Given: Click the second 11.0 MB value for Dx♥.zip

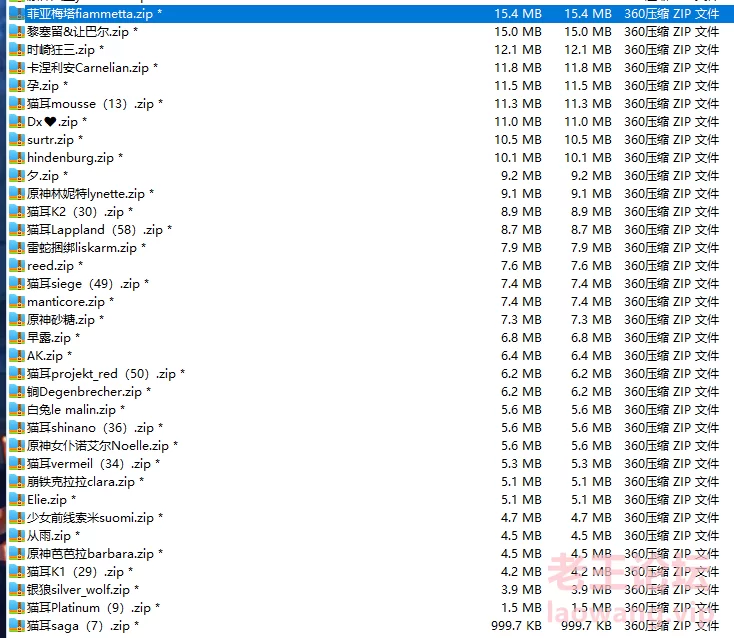Looking at the screenshot, I should click(588, 122).
